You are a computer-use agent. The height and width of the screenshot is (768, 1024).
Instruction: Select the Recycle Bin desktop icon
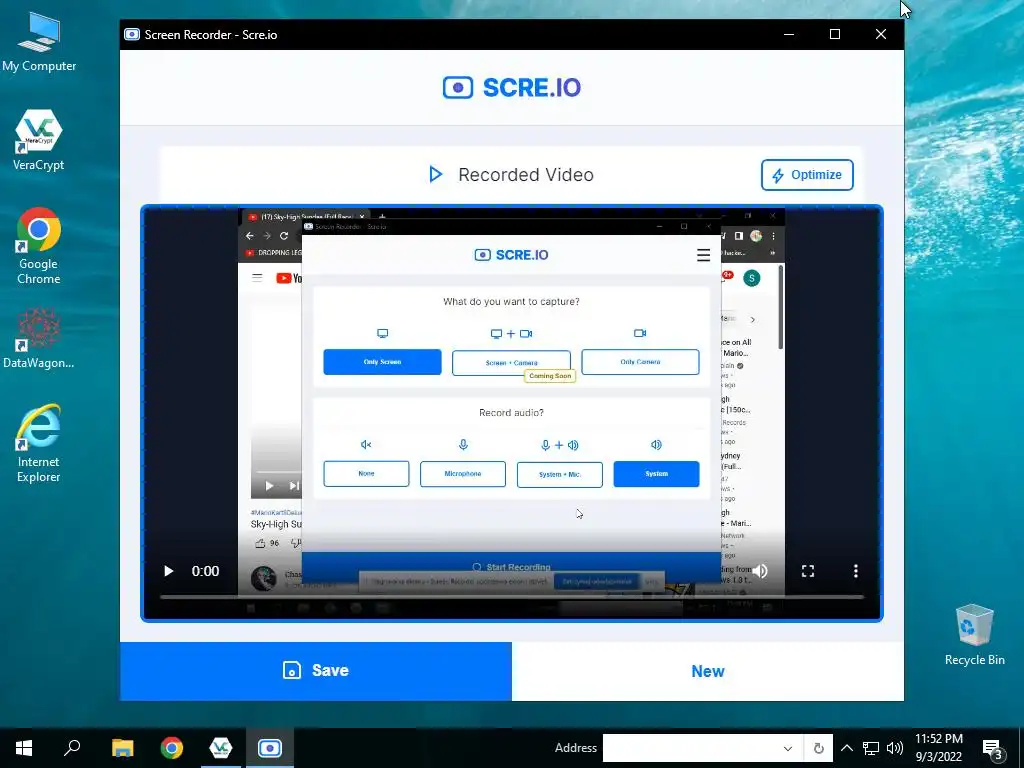(x=974, y=635)
